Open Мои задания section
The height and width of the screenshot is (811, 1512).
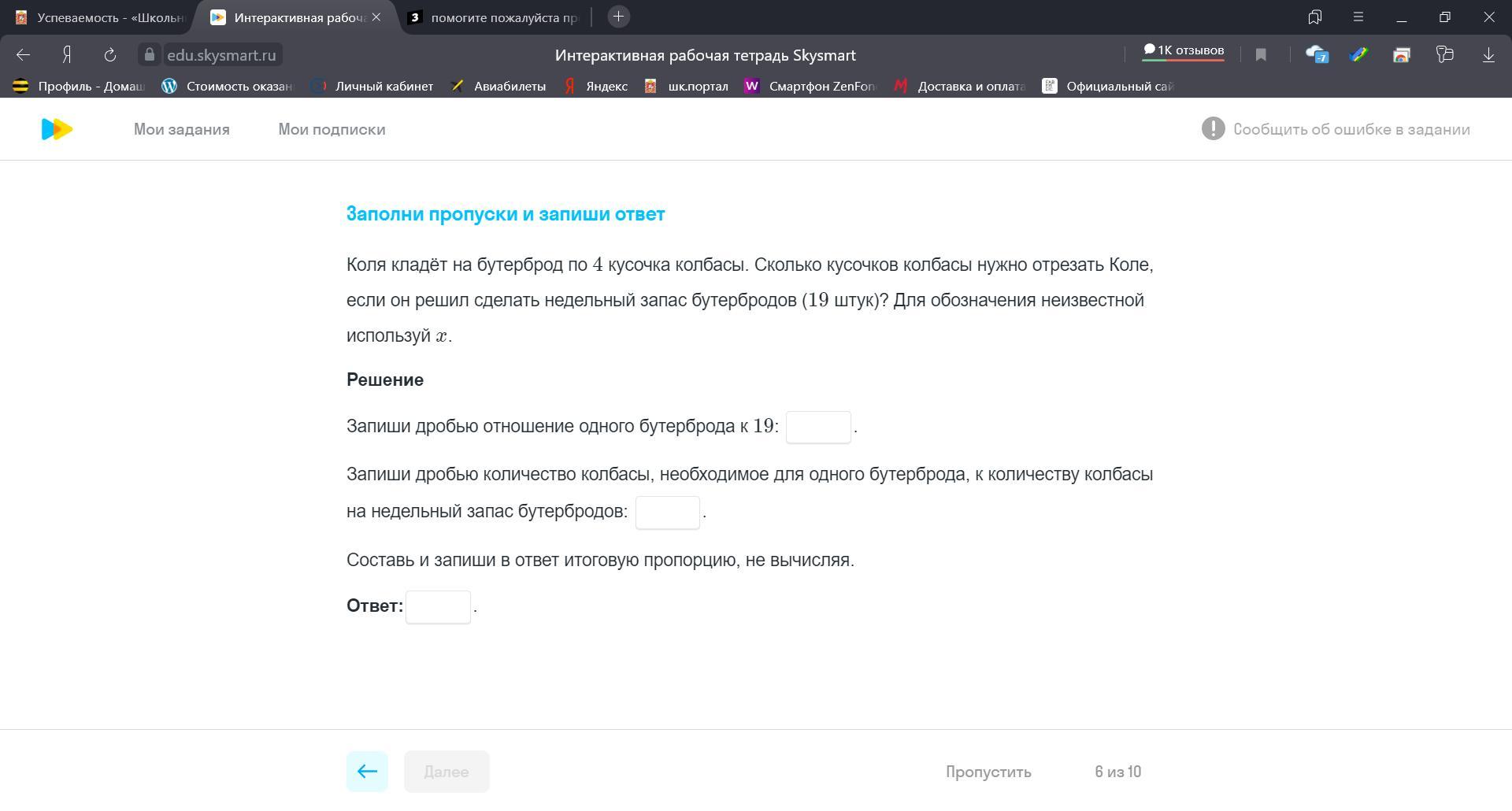(x=181, y=129)
